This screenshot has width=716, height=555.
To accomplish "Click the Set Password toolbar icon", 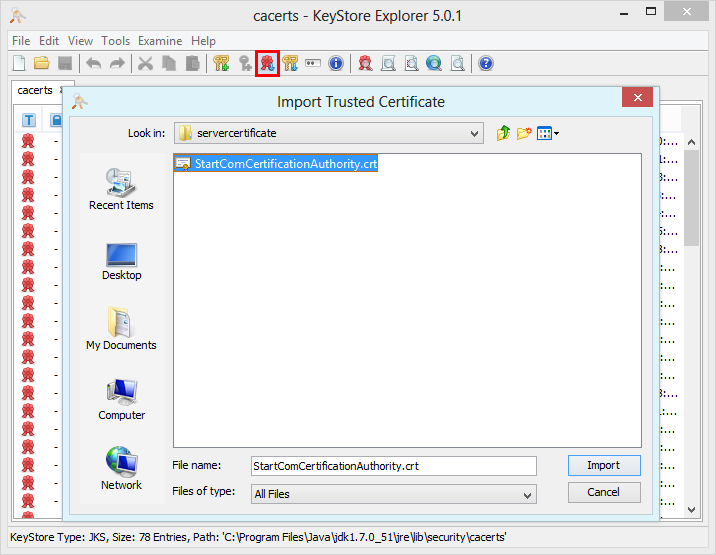I will [313, 63].
